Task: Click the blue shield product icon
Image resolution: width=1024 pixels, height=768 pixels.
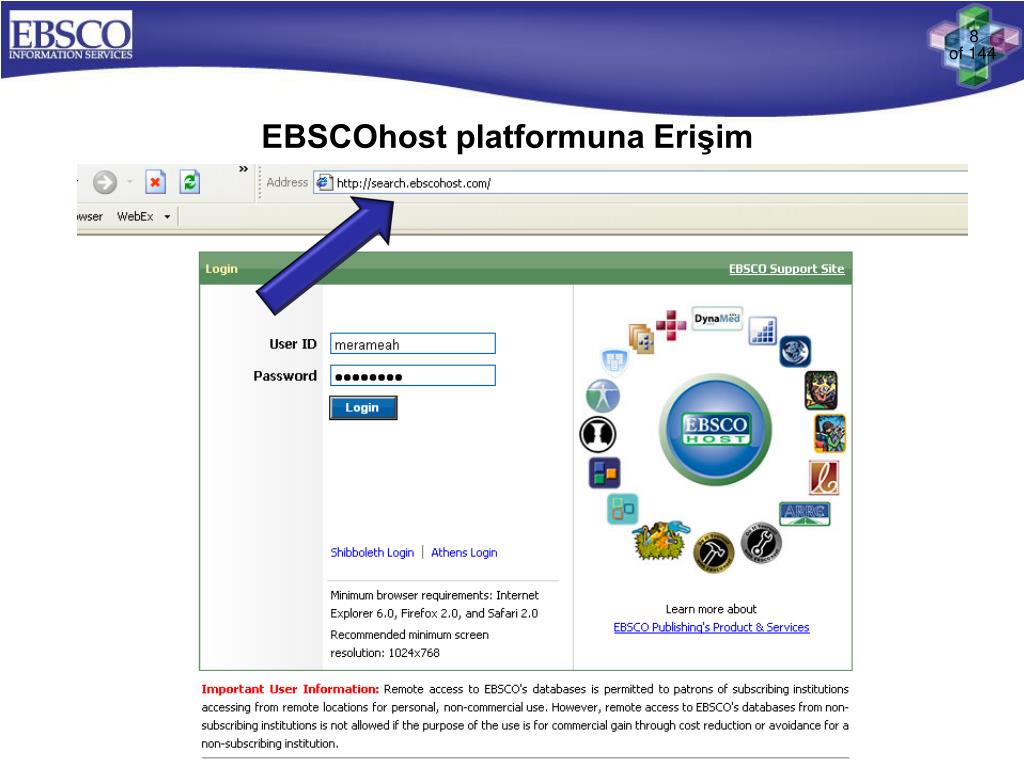Action: coord(614,360)
